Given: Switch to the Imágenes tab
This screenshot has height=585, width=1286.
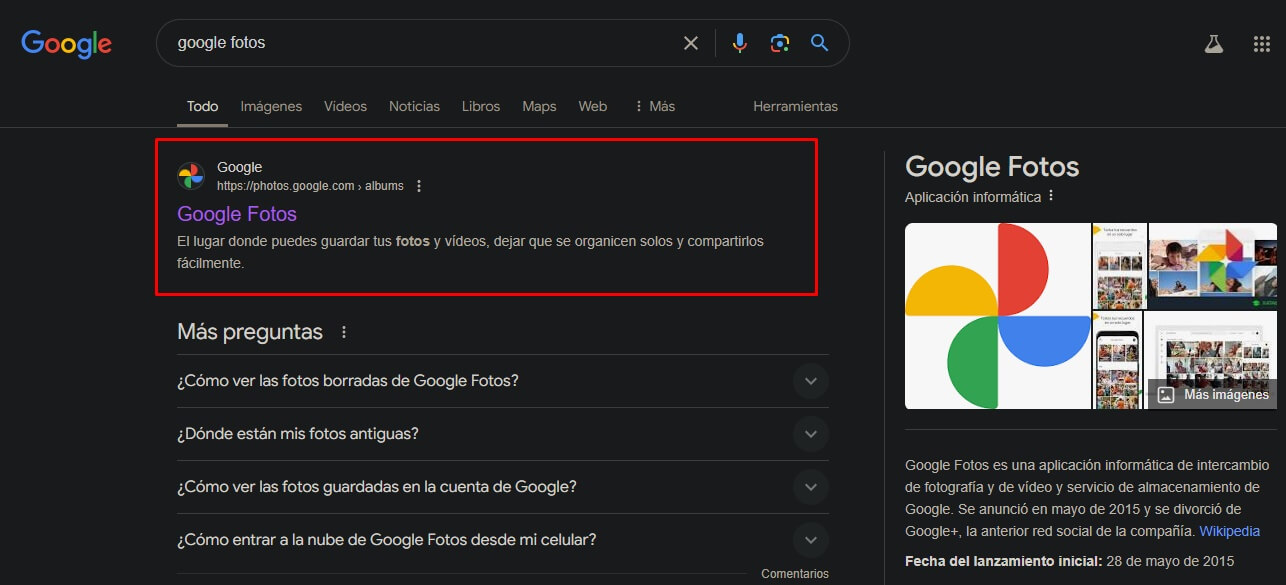Looking at the screenshot, I should 271,106.
